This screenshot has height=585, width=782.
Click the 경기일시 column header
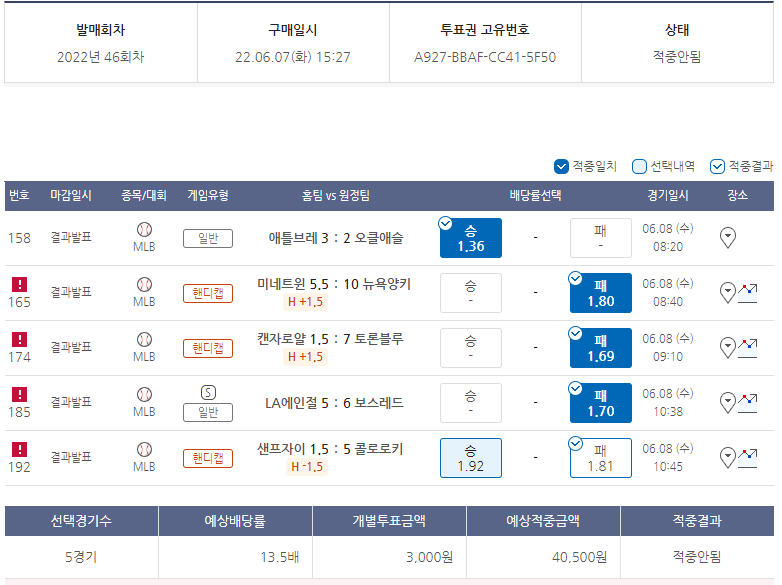(668, 195)
